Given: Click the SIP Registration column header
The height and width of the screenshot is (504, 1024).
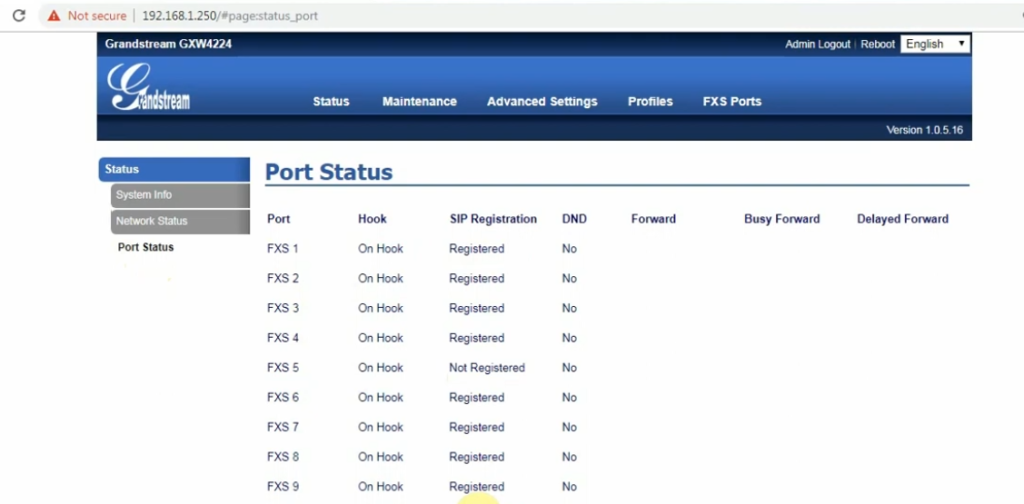Looking at the screenshot, I should 493,219.
